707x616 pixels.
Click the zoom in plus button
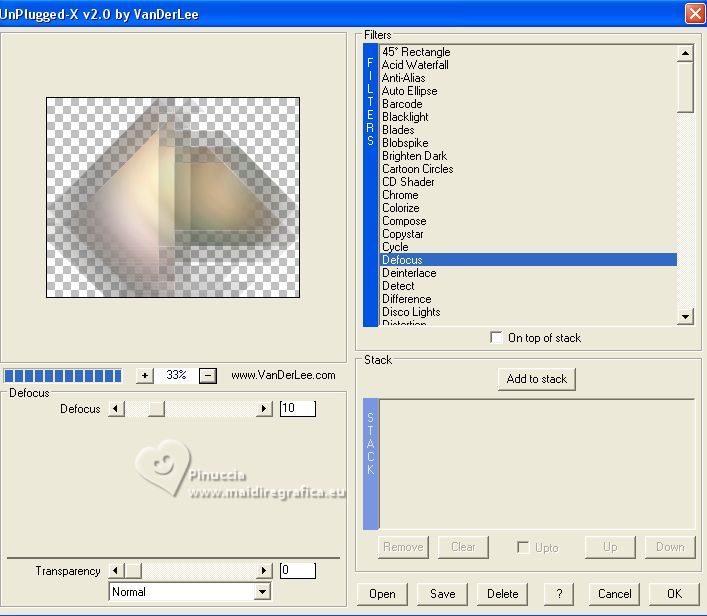pos(145,375)
